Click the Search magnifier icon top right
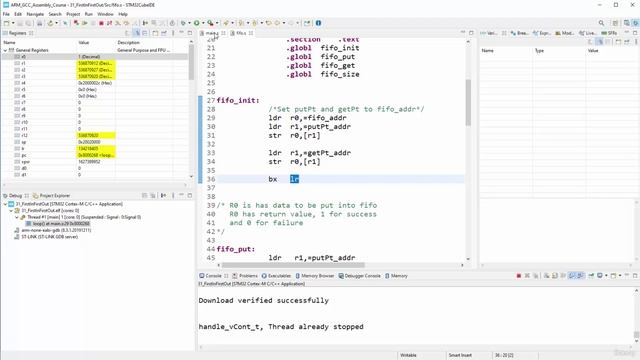This screenshot has width=640, height=360. (x=601, y=23)
